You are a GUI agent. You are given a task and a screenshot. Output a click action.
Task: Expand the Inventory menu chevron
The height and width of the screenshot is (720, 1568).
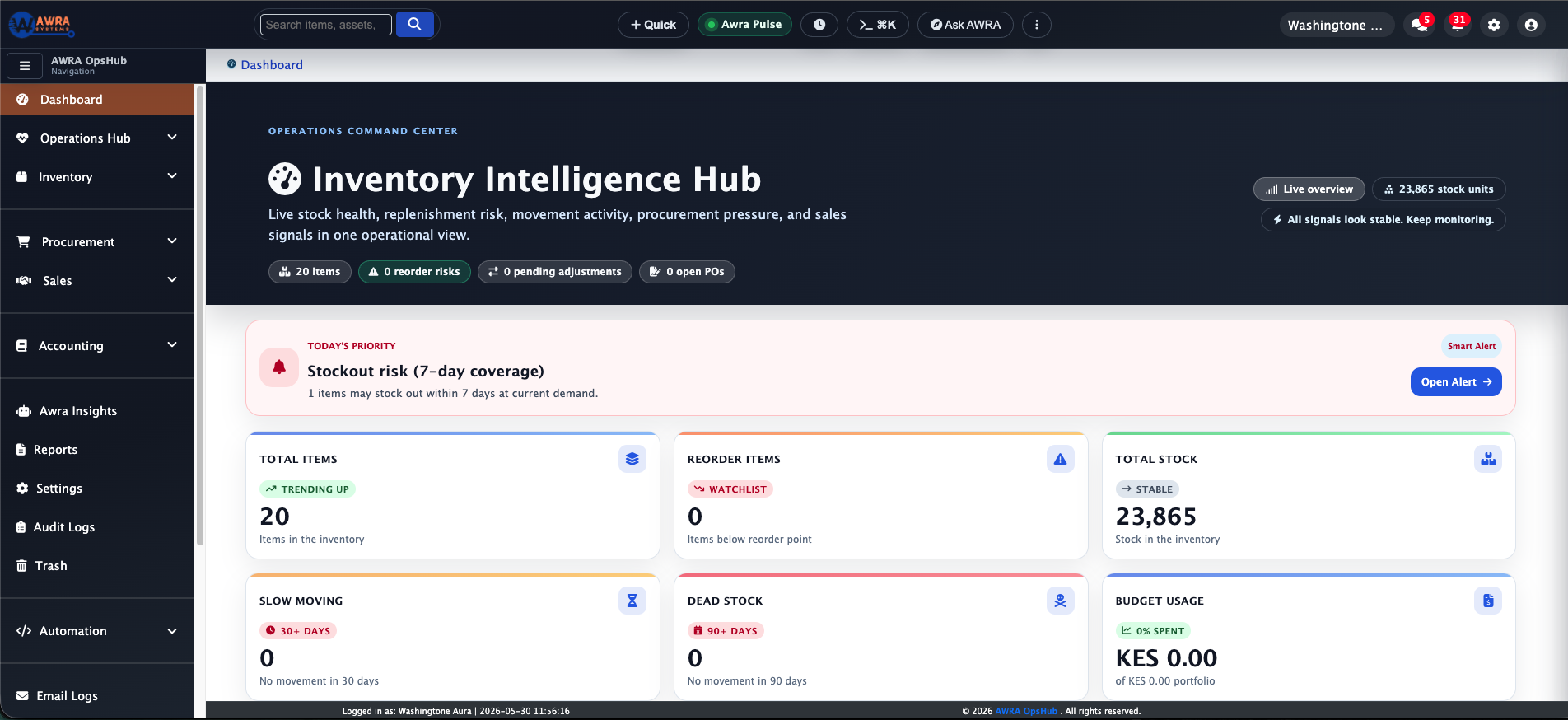(x=172, y=176)
